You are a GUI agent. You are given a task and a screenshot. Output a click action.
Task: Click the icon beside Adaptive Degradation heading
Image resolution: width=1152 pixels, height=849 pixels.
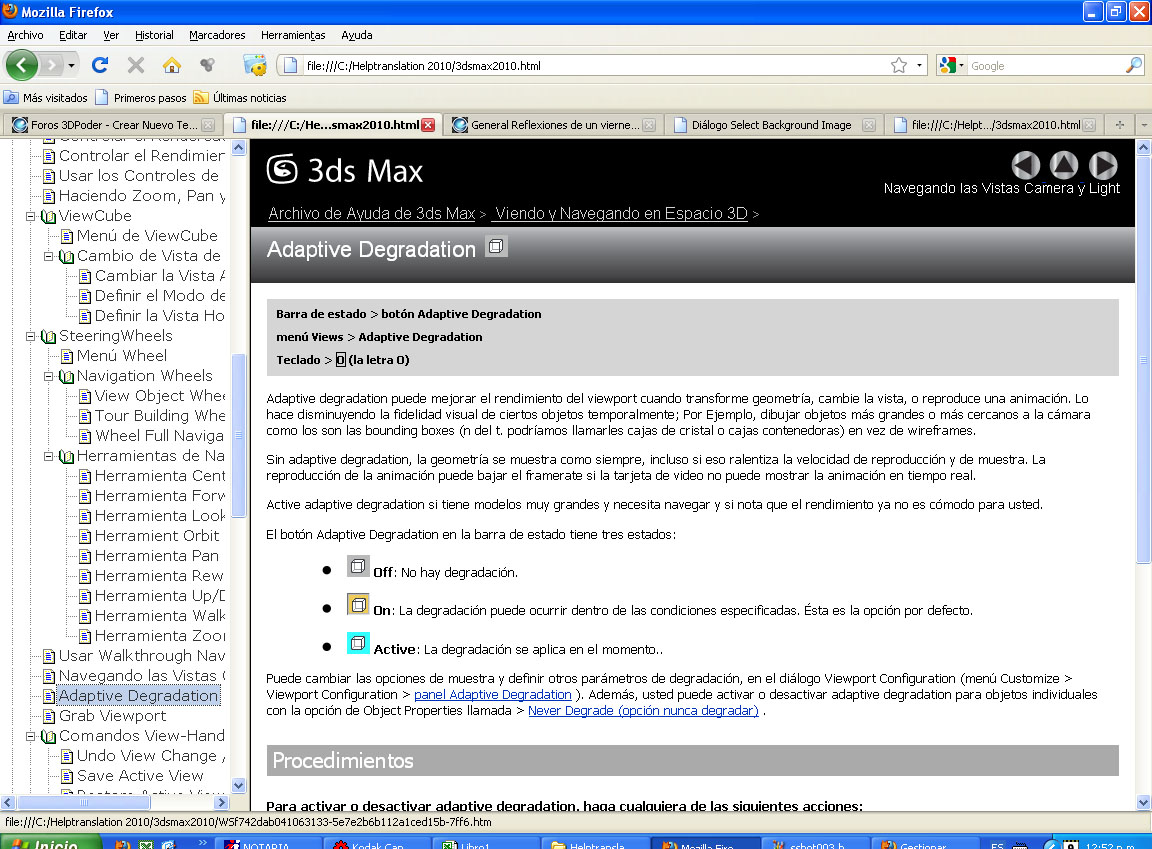[496, 246]
